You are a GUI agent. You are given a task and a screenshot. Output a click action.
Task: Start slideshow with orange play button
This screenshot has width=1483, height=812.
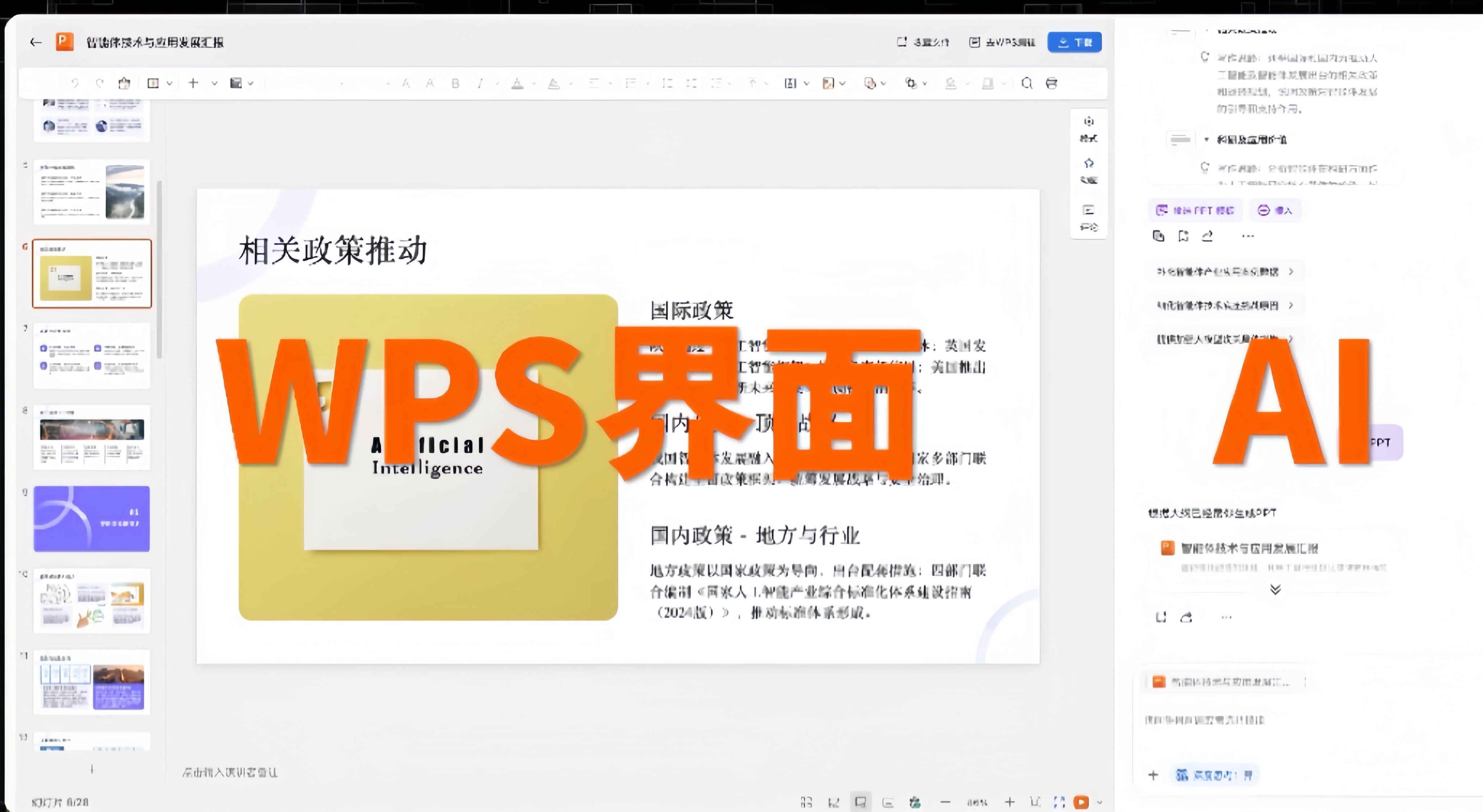coord(1081,802)
